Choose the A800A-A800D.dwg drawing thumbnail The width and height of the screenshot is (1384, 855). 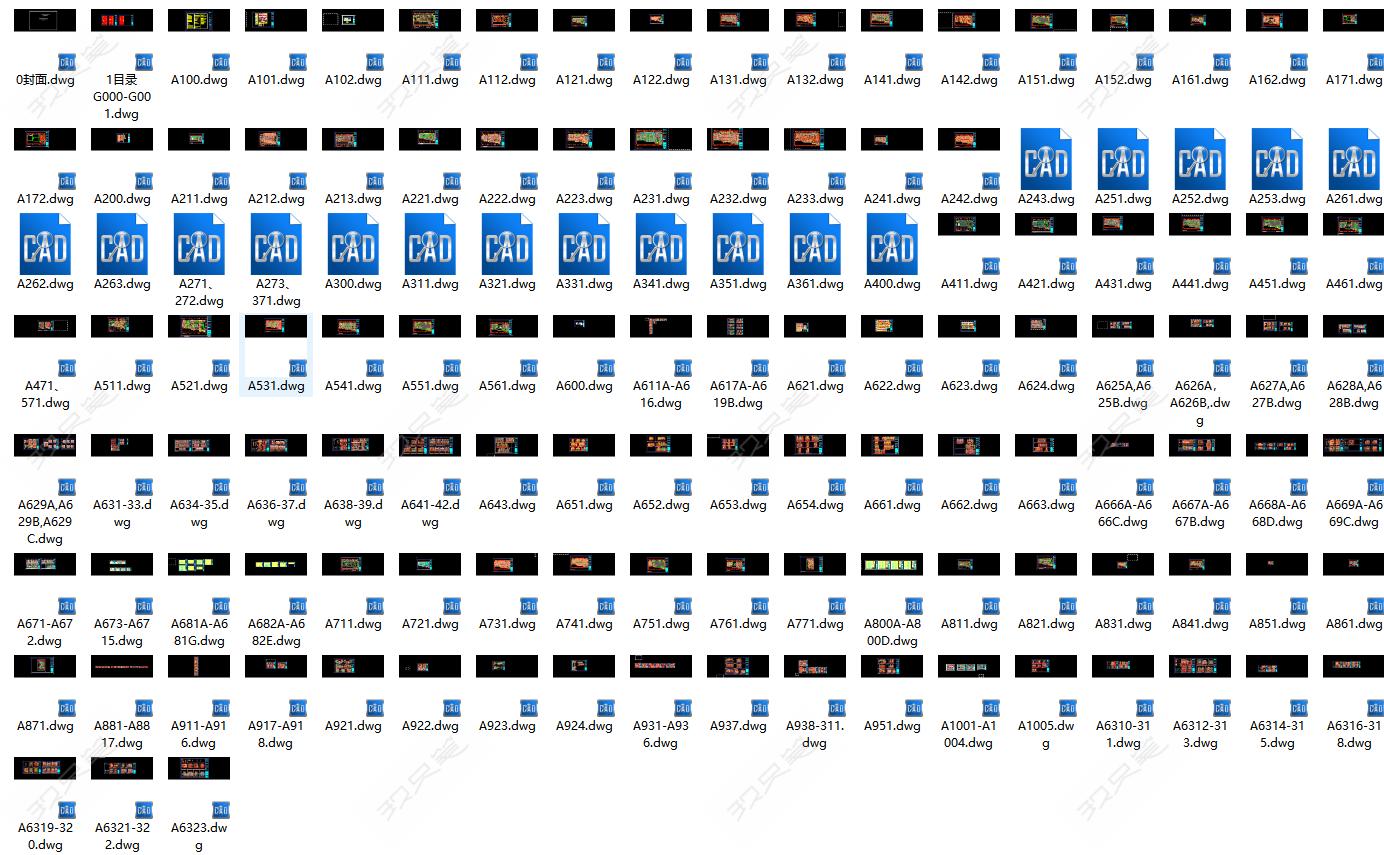pos(892,565)
